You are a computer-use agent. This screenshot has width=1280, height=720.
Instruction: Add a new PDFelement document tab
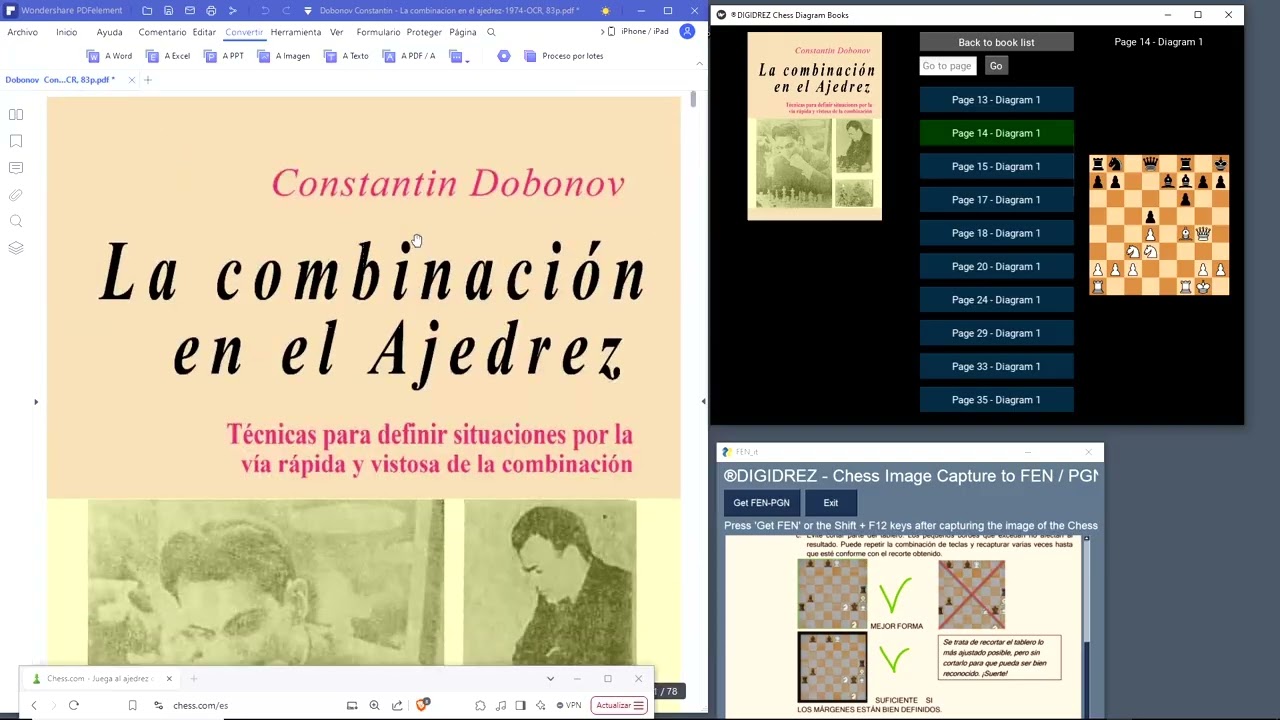click(148, 80)
